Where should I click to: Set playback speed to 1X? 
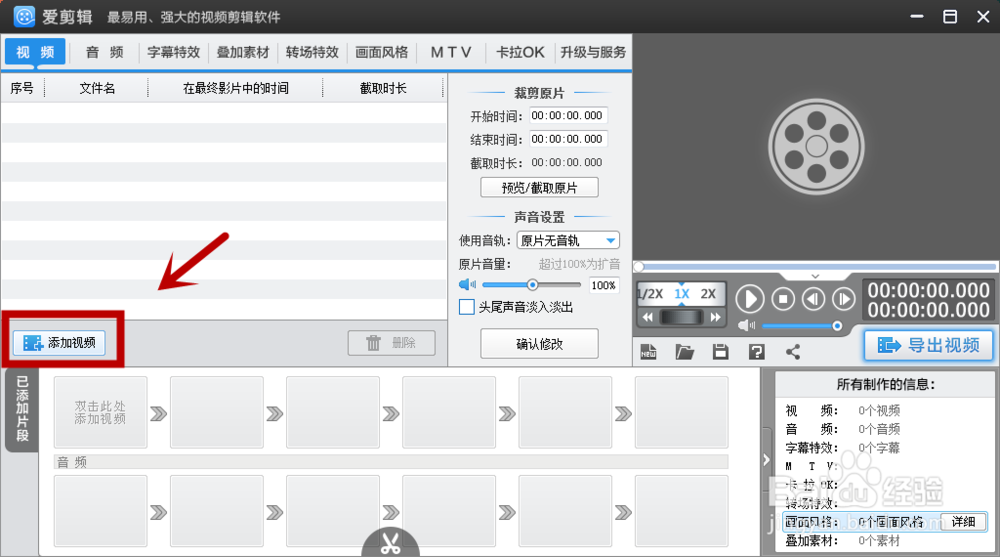[682, 293]
